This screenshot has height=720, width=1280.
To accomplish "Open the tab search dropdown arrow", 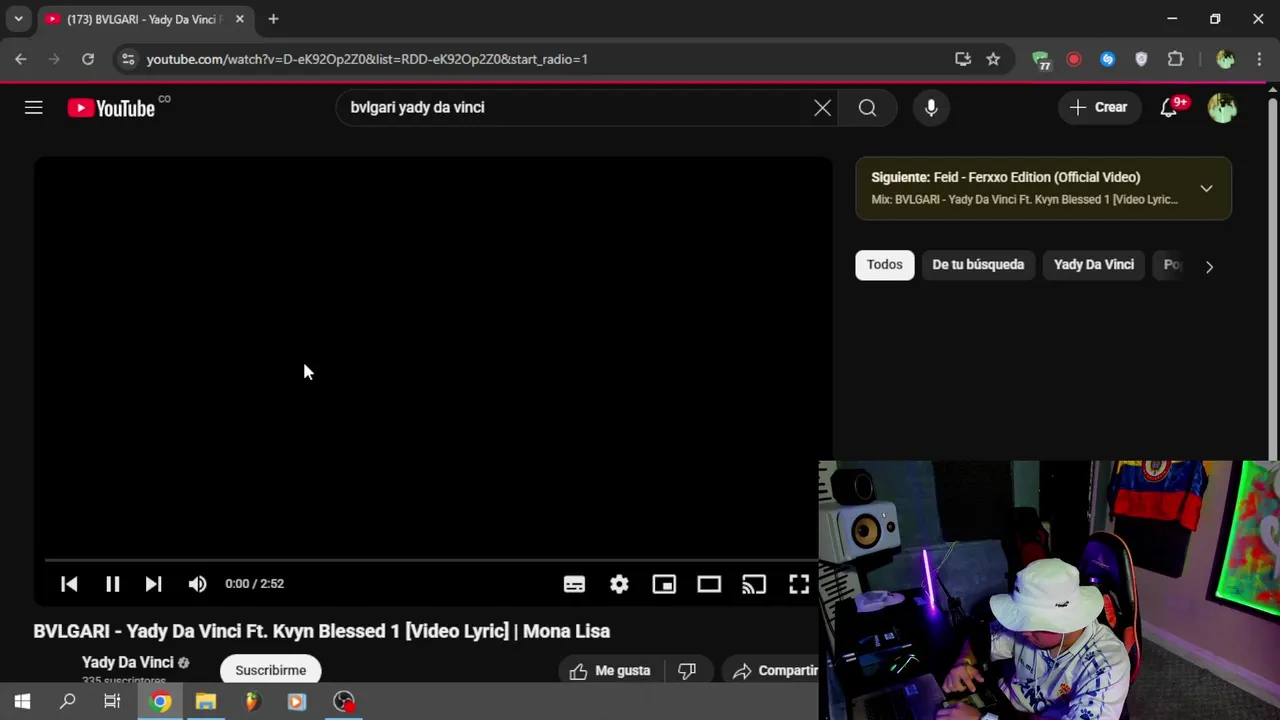I will coord(18,19).
